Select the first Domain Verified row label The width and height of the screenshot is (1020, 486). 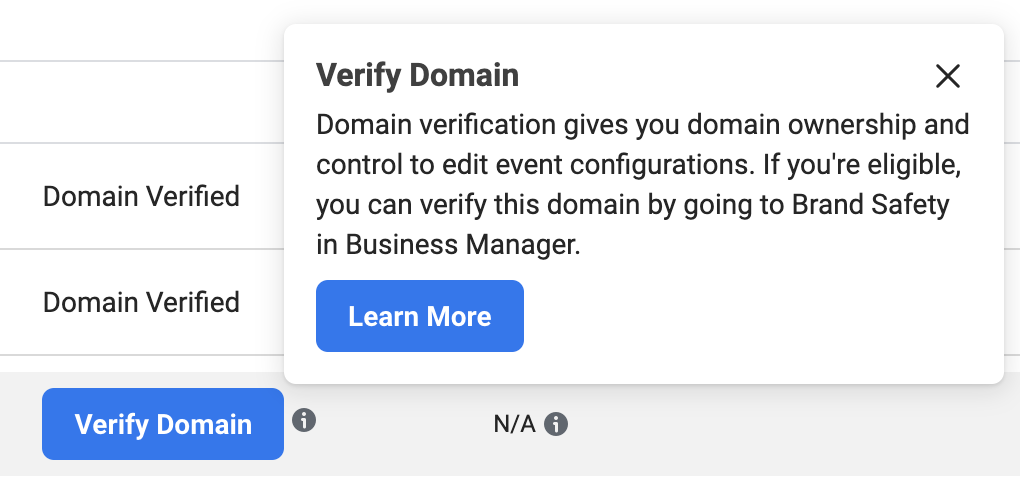(141, 196)
